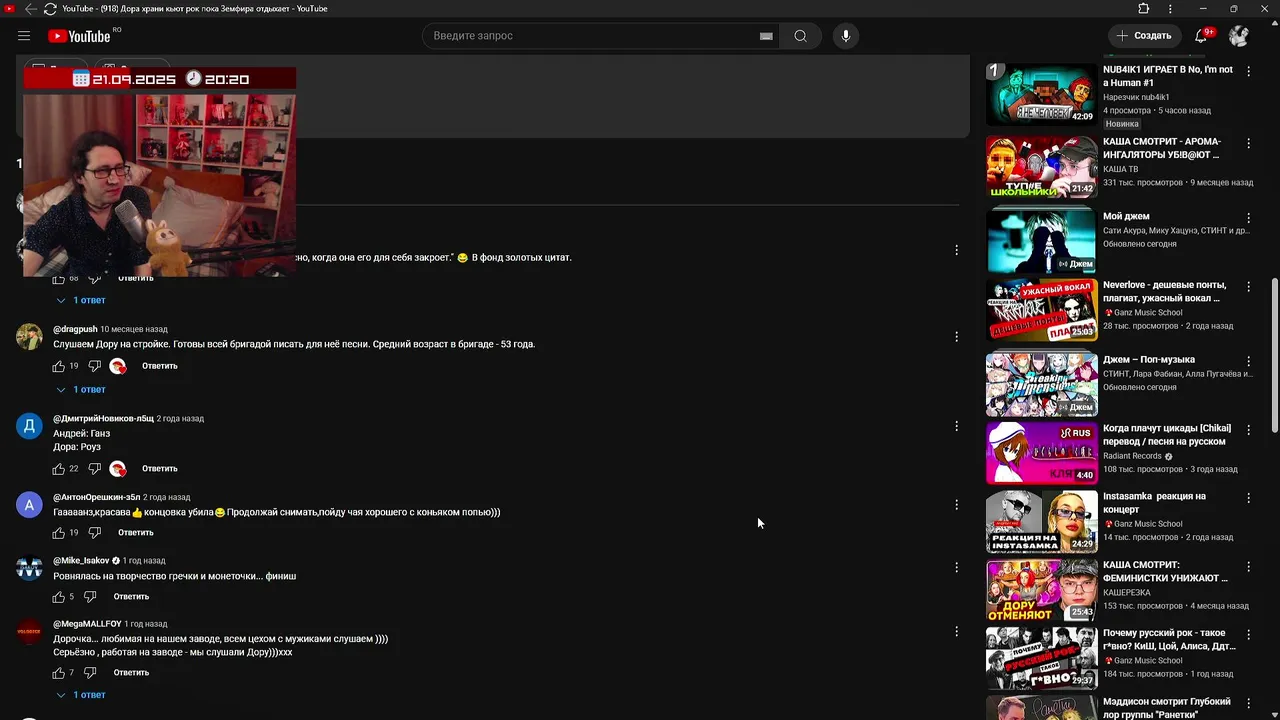The width and height of the screenshot is (1280, 720).
Task: Open options menu for Мой джем mix
Action: pos(1248,217)
